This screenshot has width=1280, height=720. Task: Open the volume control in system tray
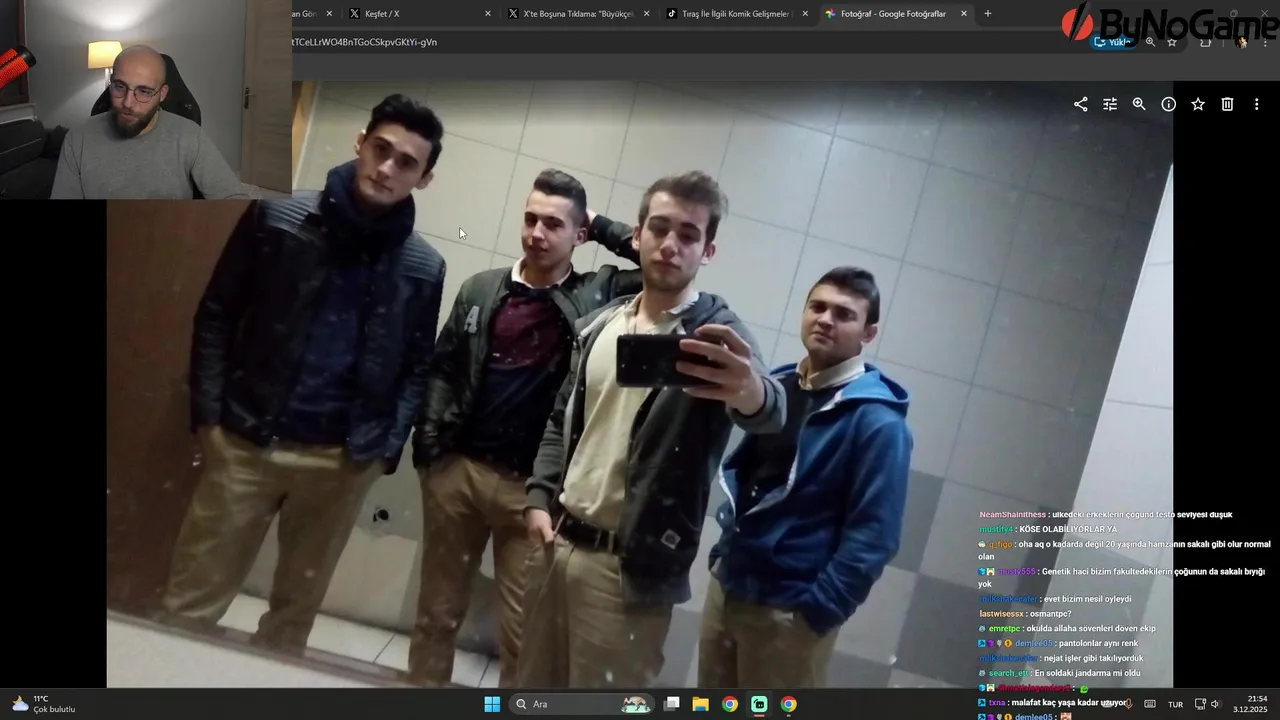[x=1216, y=704]
